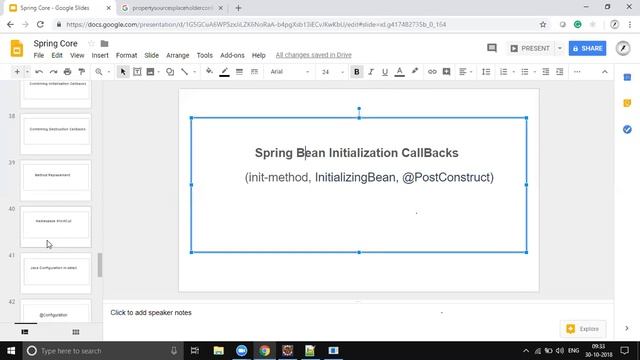Change border dash style
This screenshot has height=360, width=640.
tap(254, 72)
